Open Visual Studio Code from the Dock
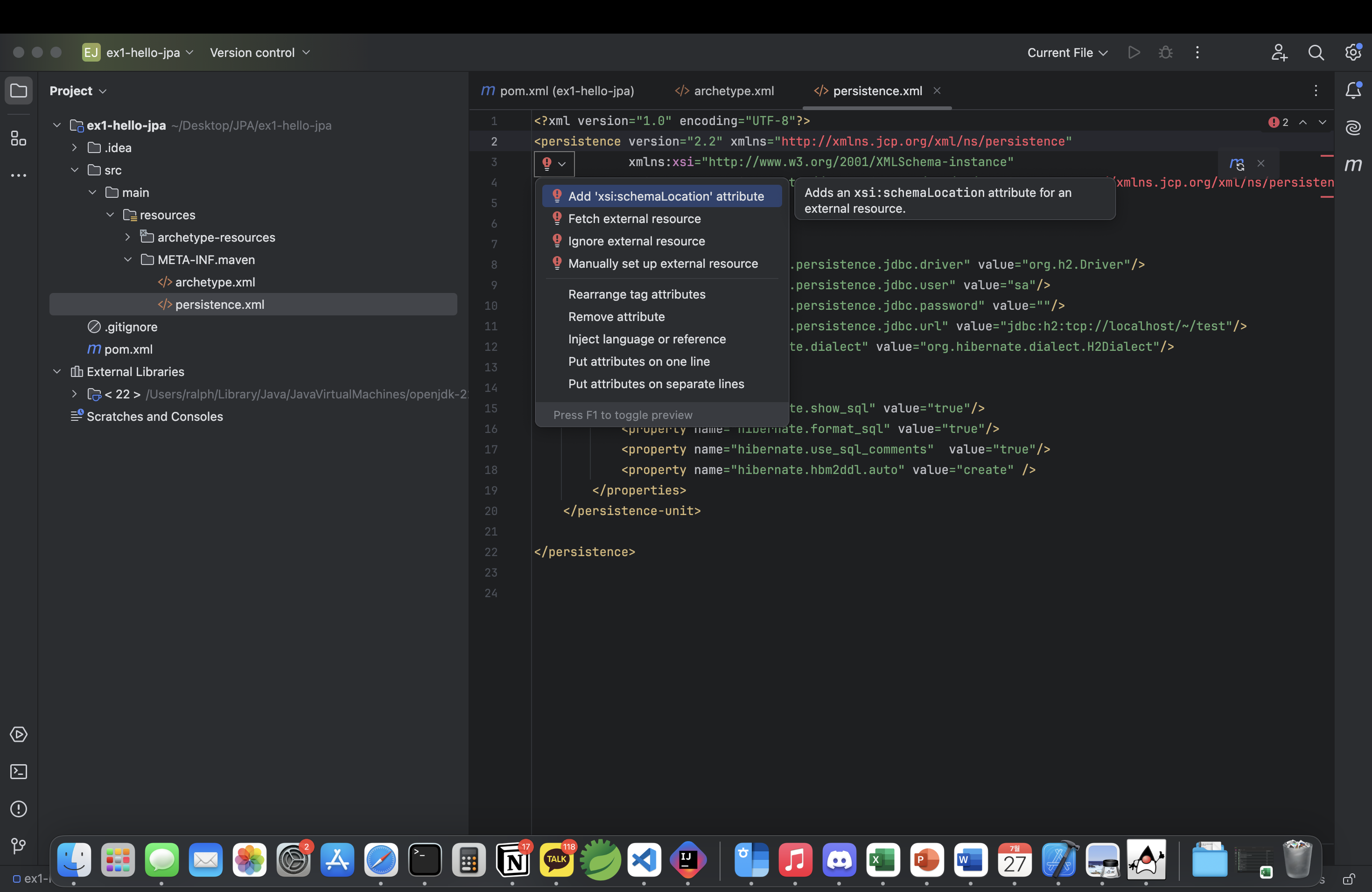Viewport: 1372px width, 892px height. point(644,860)
